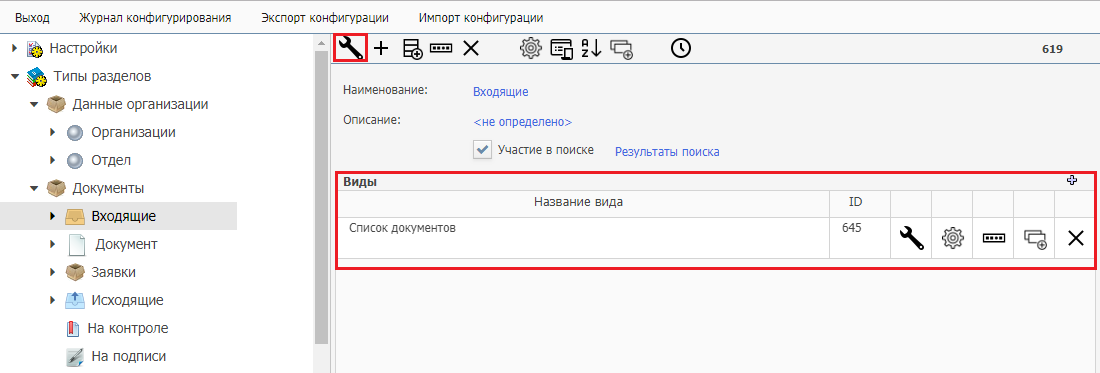
Task: Expand the Входящие node arrow
Action: [x=53, y=217]
